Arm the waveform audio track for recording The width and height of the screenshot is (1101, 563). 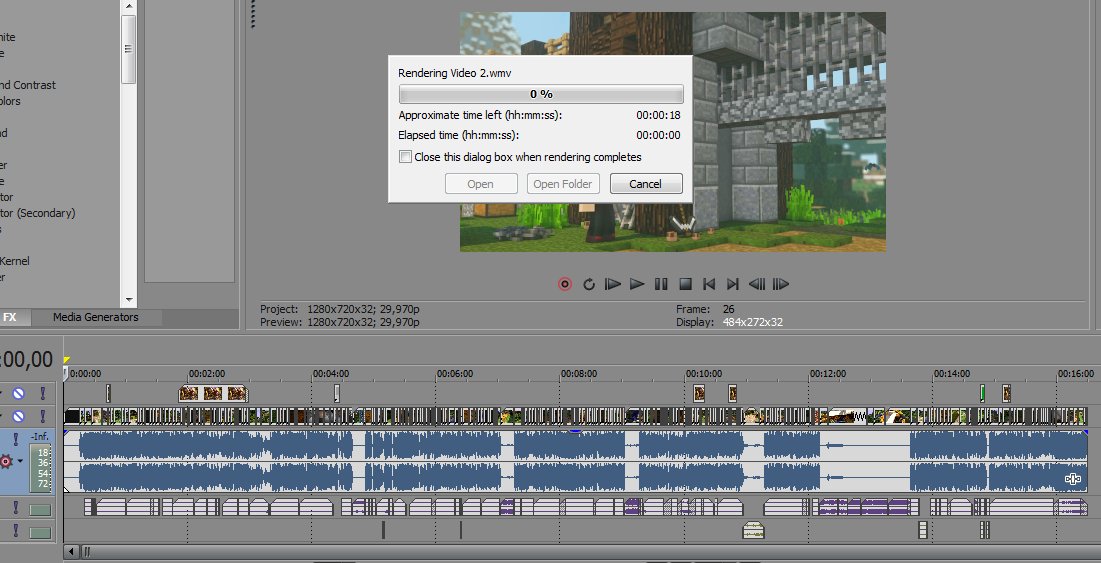6,461
